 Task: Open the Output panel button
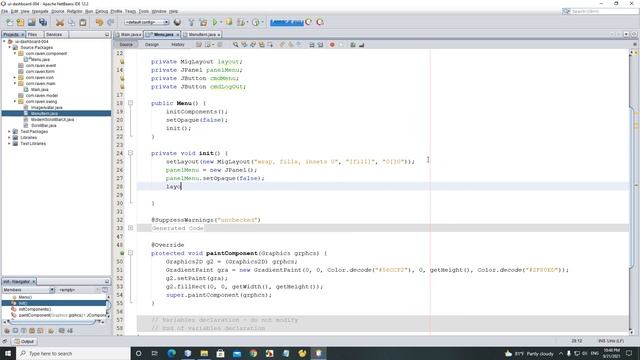(x=24, y=341)
